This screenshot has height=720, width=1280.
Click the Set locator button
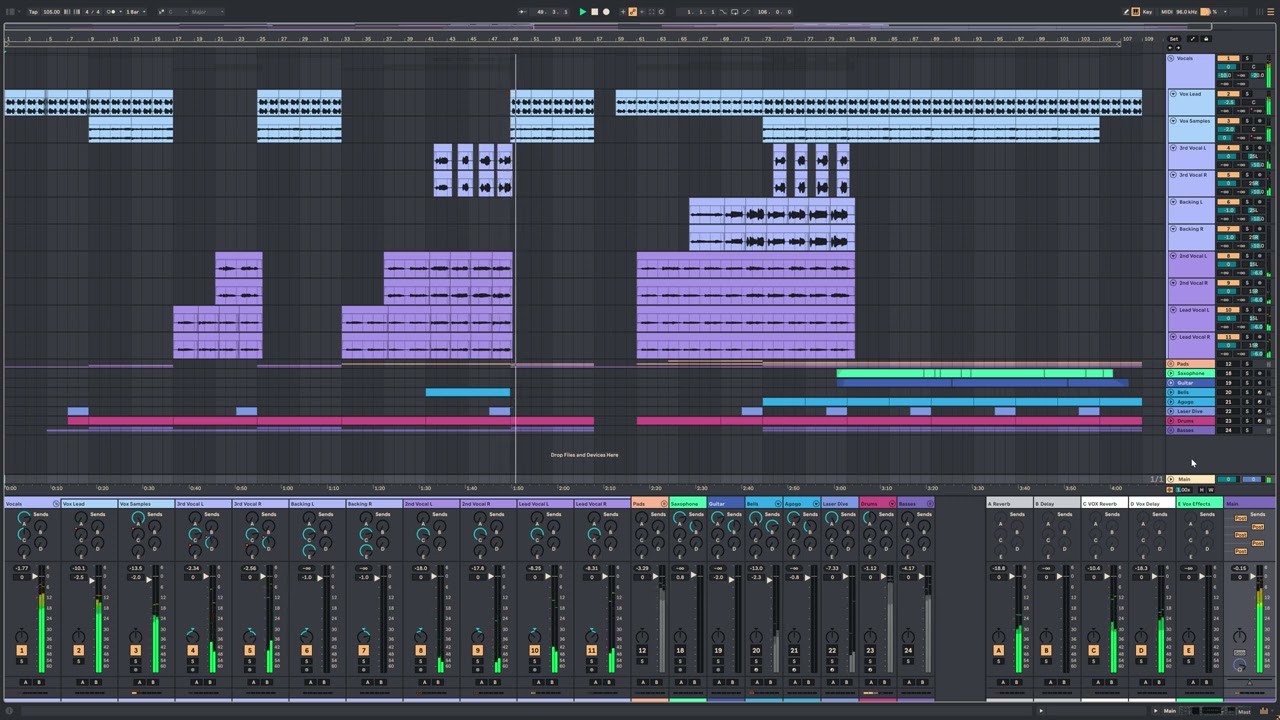[1174, 39]
